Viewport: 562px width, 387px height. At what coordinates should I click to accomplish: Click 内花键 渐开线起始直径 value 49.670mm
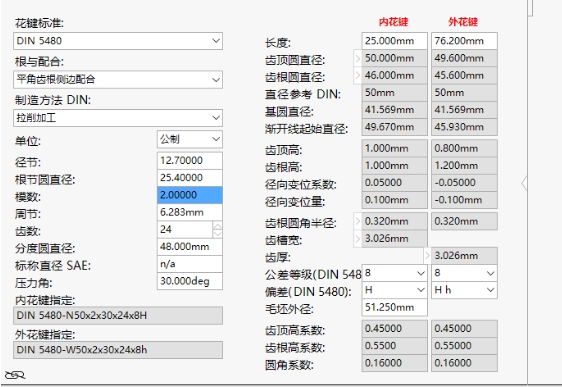pos(394,127)
